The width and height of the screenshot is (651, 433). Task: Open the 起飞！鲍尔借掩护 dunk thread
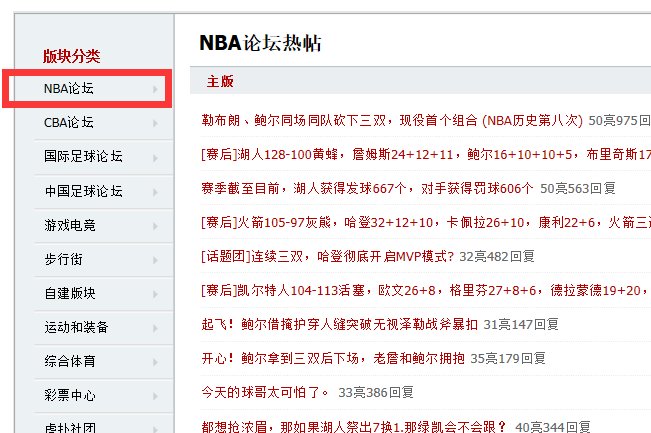tap(340, 324)
